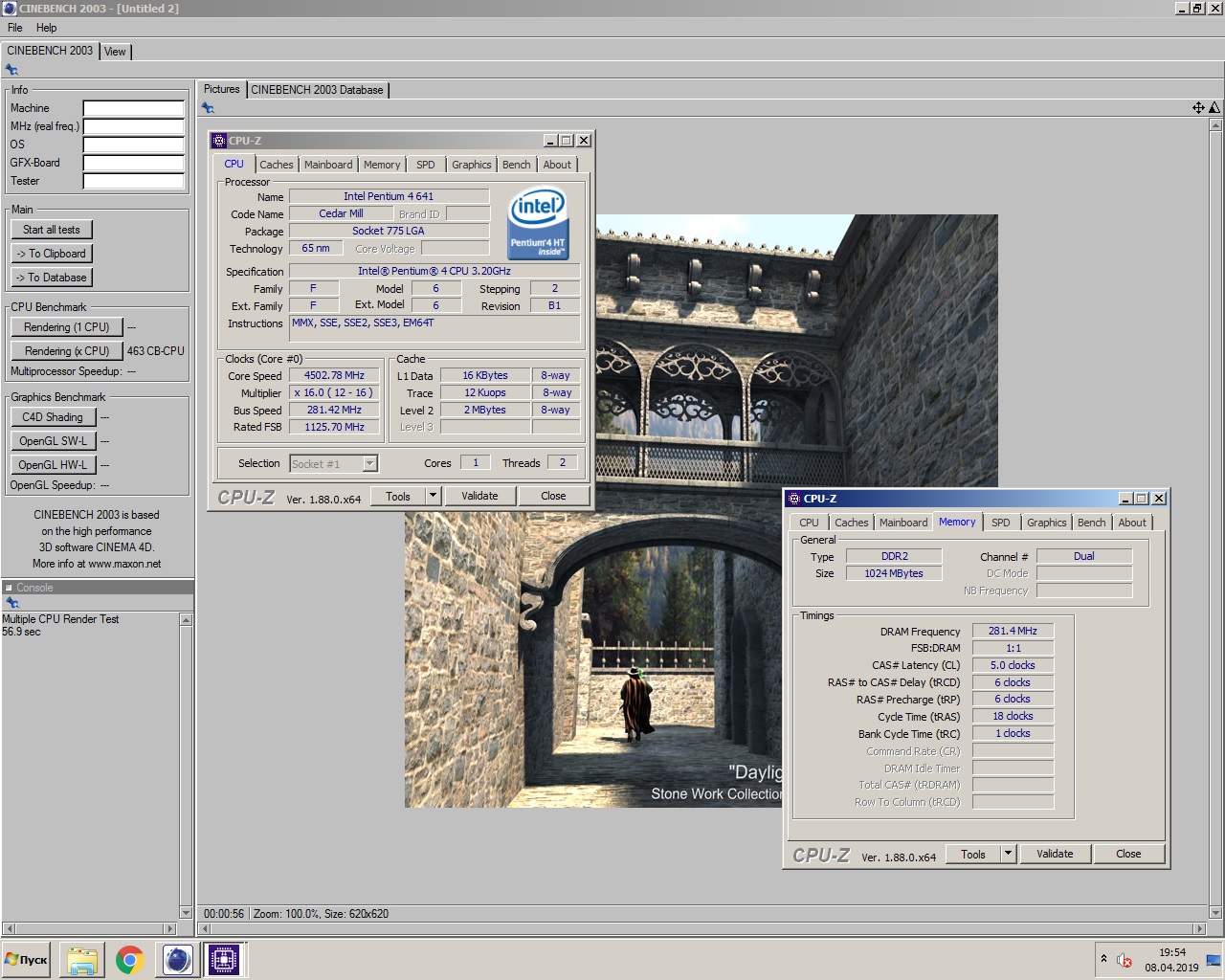Click Validate in CPU-Z CPU window

coord(479,496)
